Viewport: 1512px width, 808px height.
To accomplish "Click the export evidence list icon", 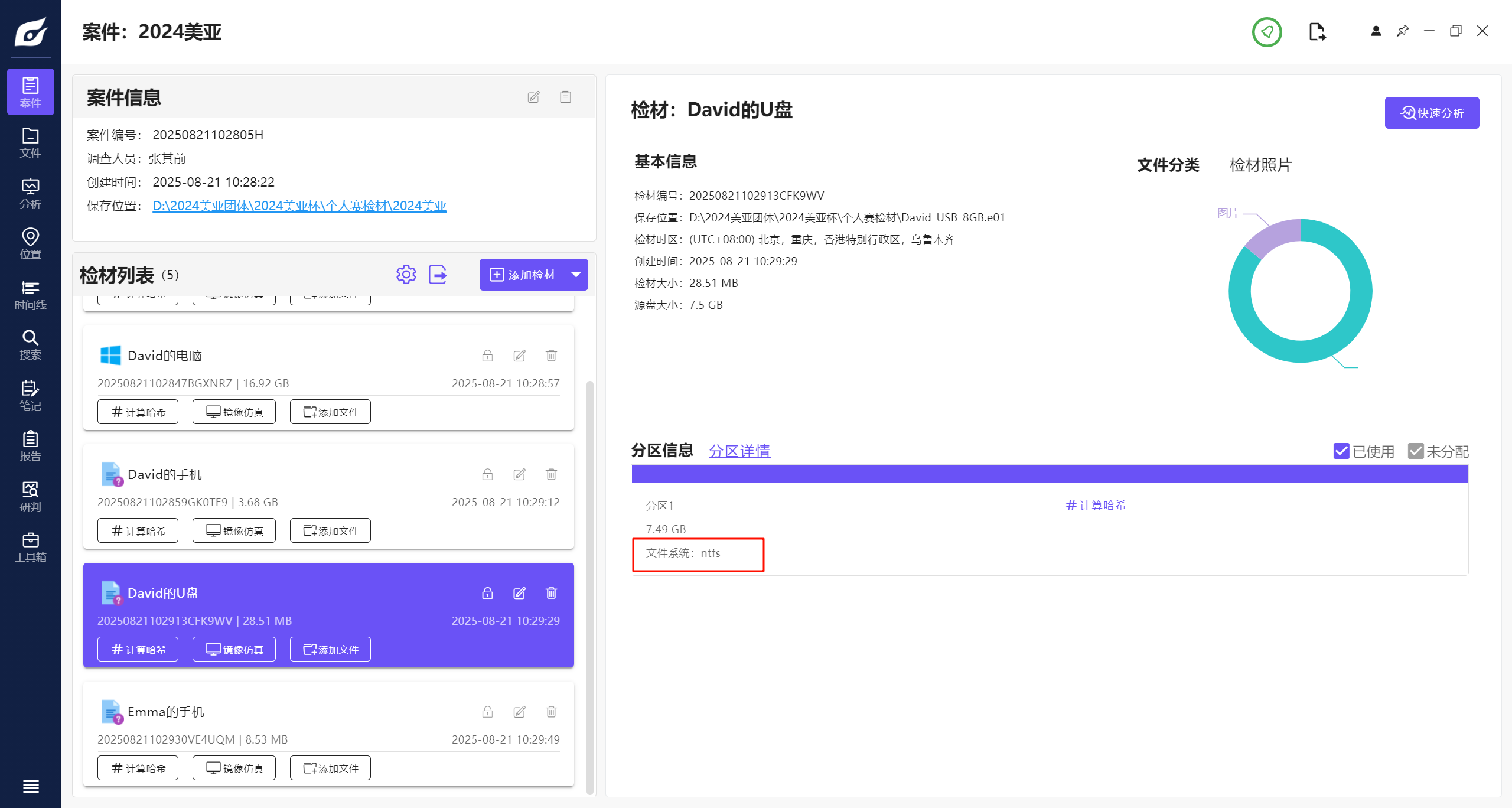I will click(x=438, y=275).
